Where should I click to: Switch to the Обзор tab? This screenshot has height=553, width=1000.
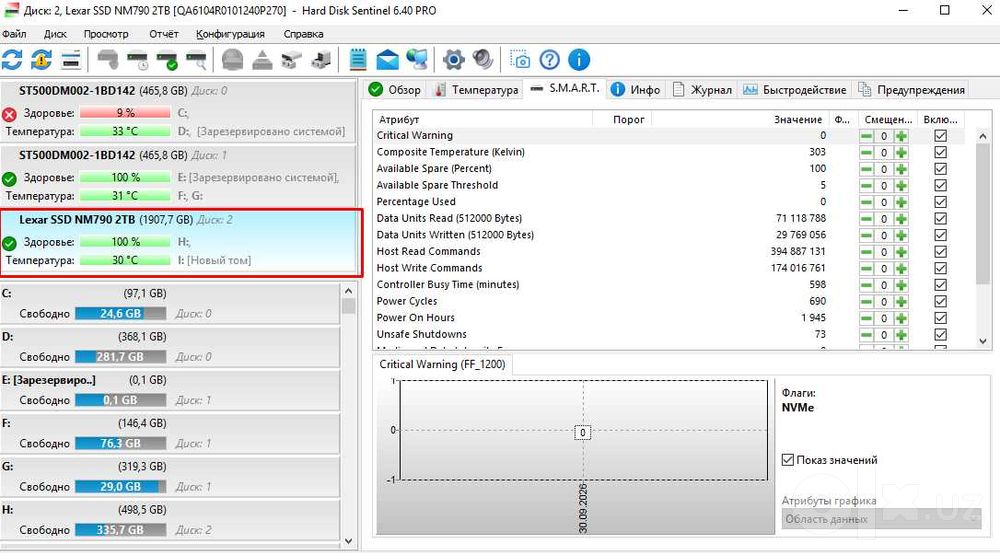tap(395, 90)
